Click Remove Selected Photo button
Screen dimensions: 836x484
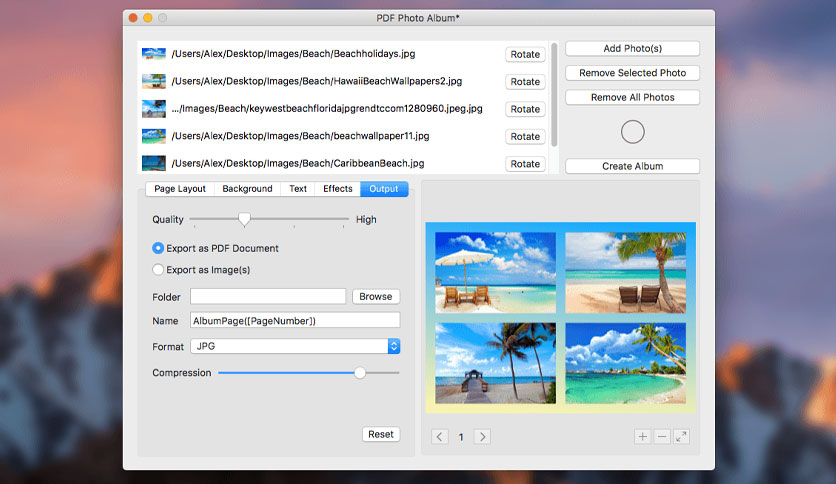632,73
